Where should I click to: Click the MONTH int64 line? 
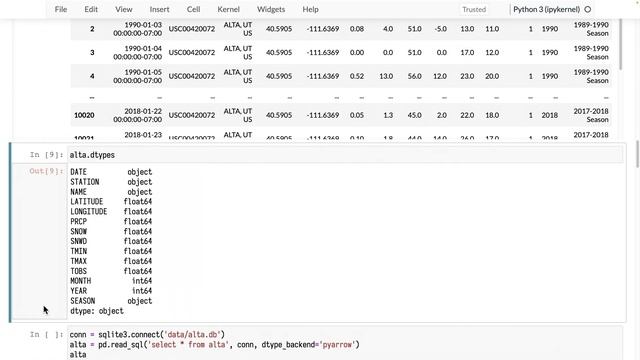click(x=111, y=281)
